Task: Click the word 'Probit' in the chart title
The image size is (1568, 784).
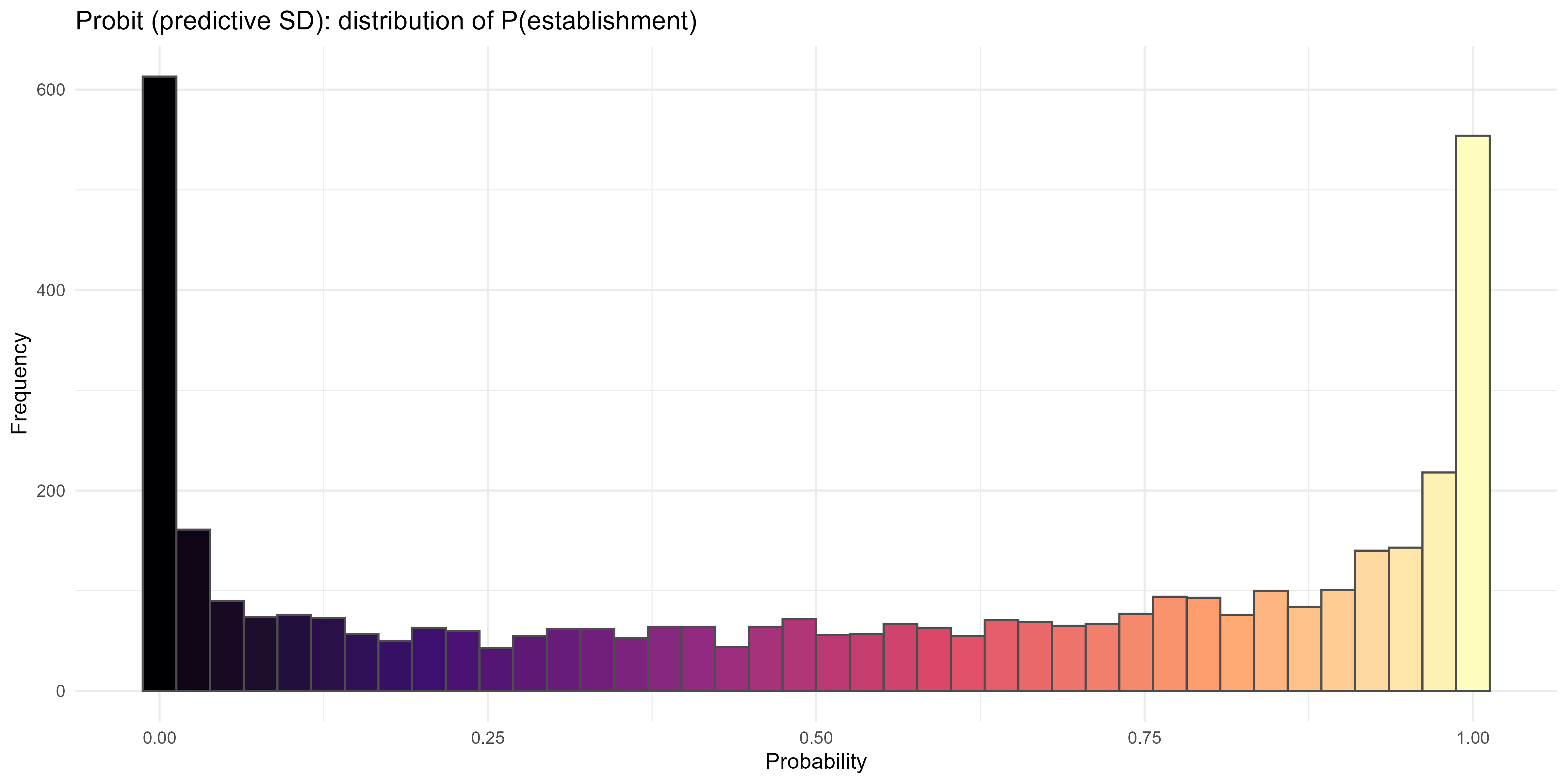Action: (109, 21)
